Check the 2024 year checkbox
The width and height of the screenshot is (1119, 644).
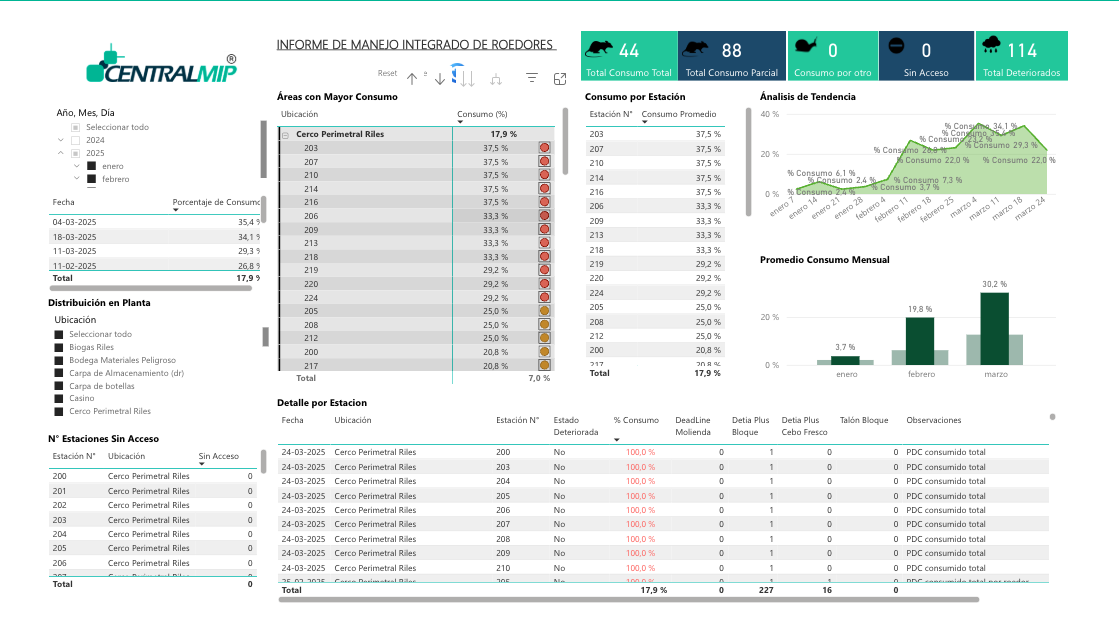(x=75, y=141)
